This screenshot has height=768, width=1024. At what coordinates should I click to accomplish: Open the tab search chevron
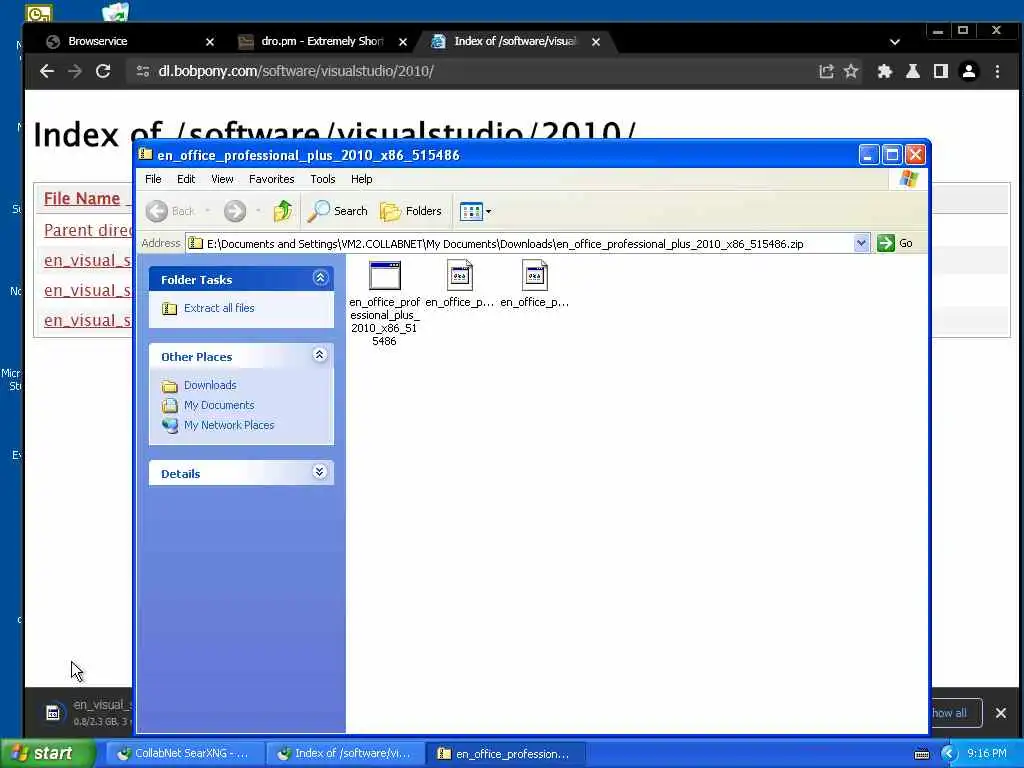(x=895, y=42)
